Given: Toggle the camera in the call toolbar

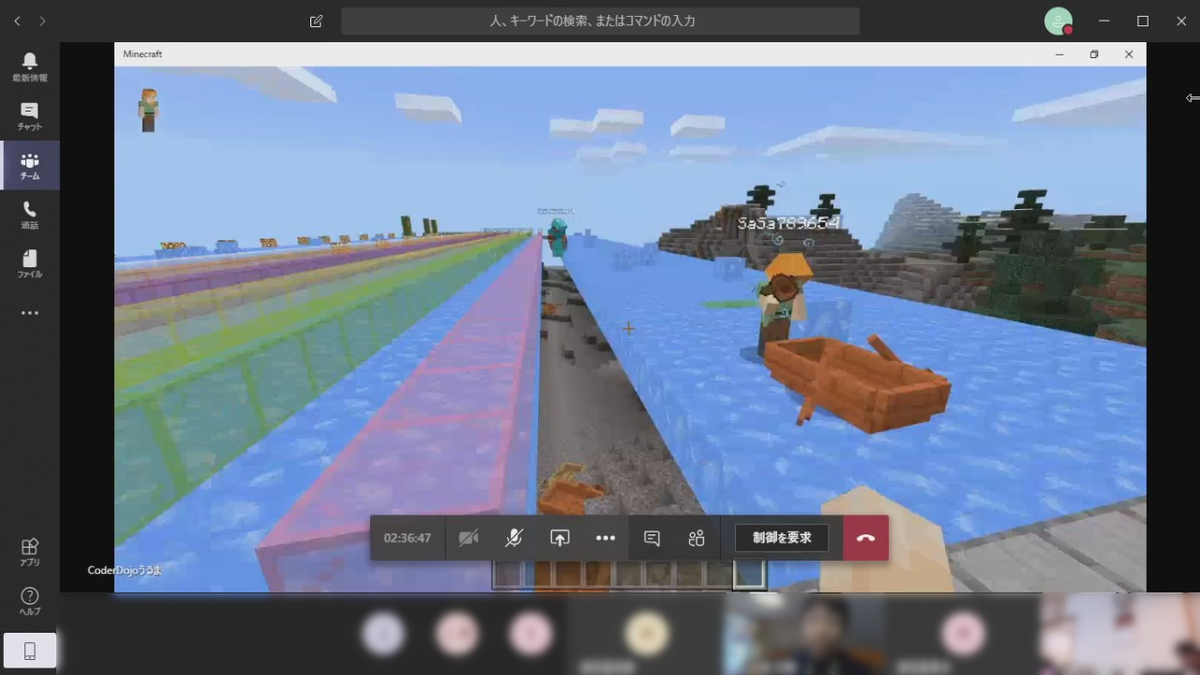Looking at the screenshot, I should pos(468,538).
